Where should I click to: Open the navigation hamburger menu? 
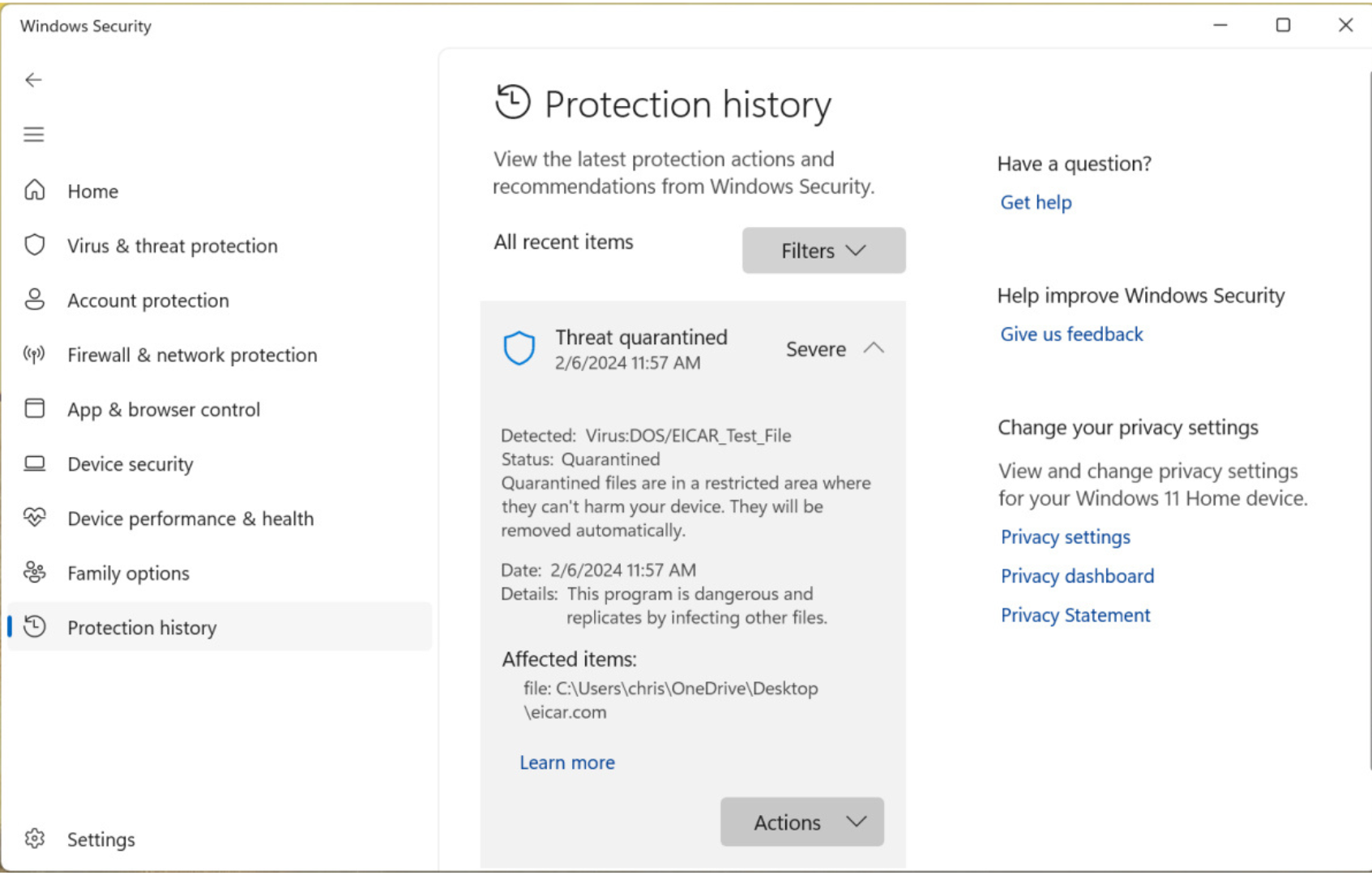[x=33, y=134]
